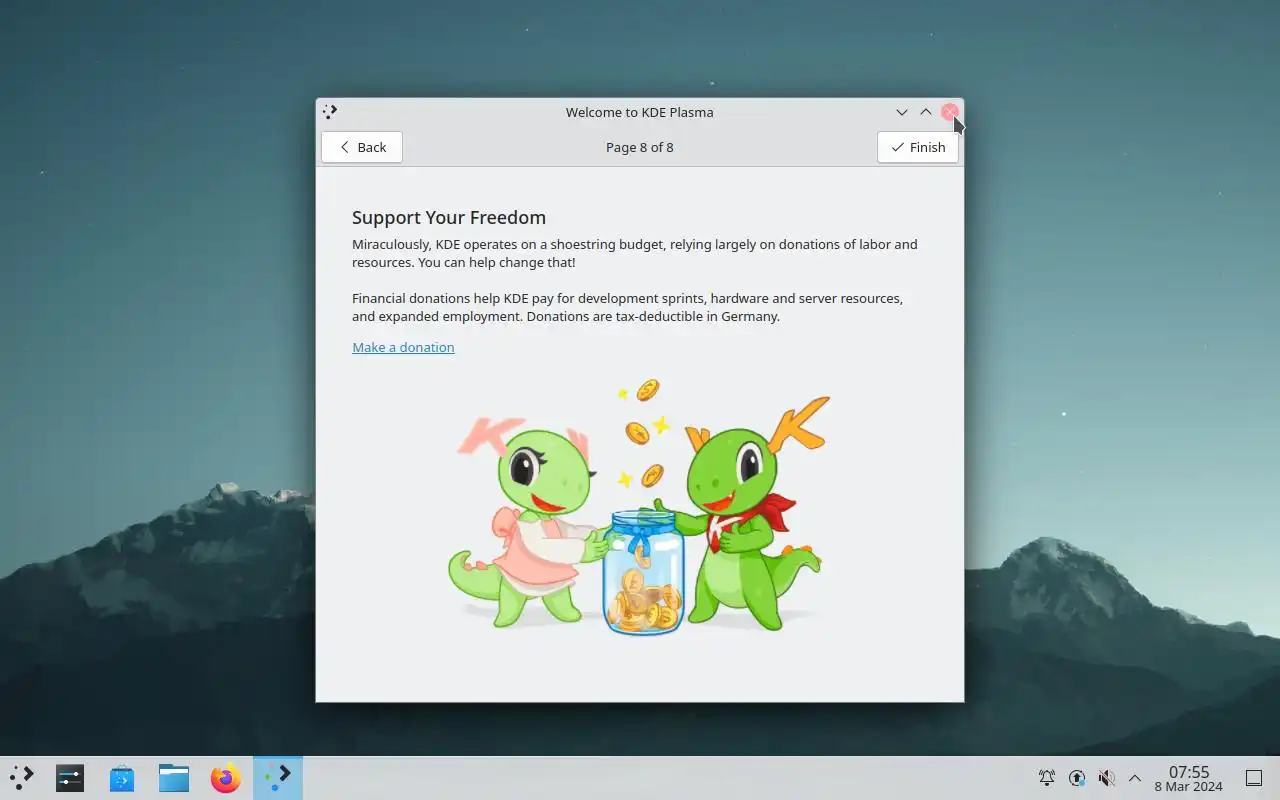Open Discover software center from taskbar
1280x800 pixels.
coord(122,777)
